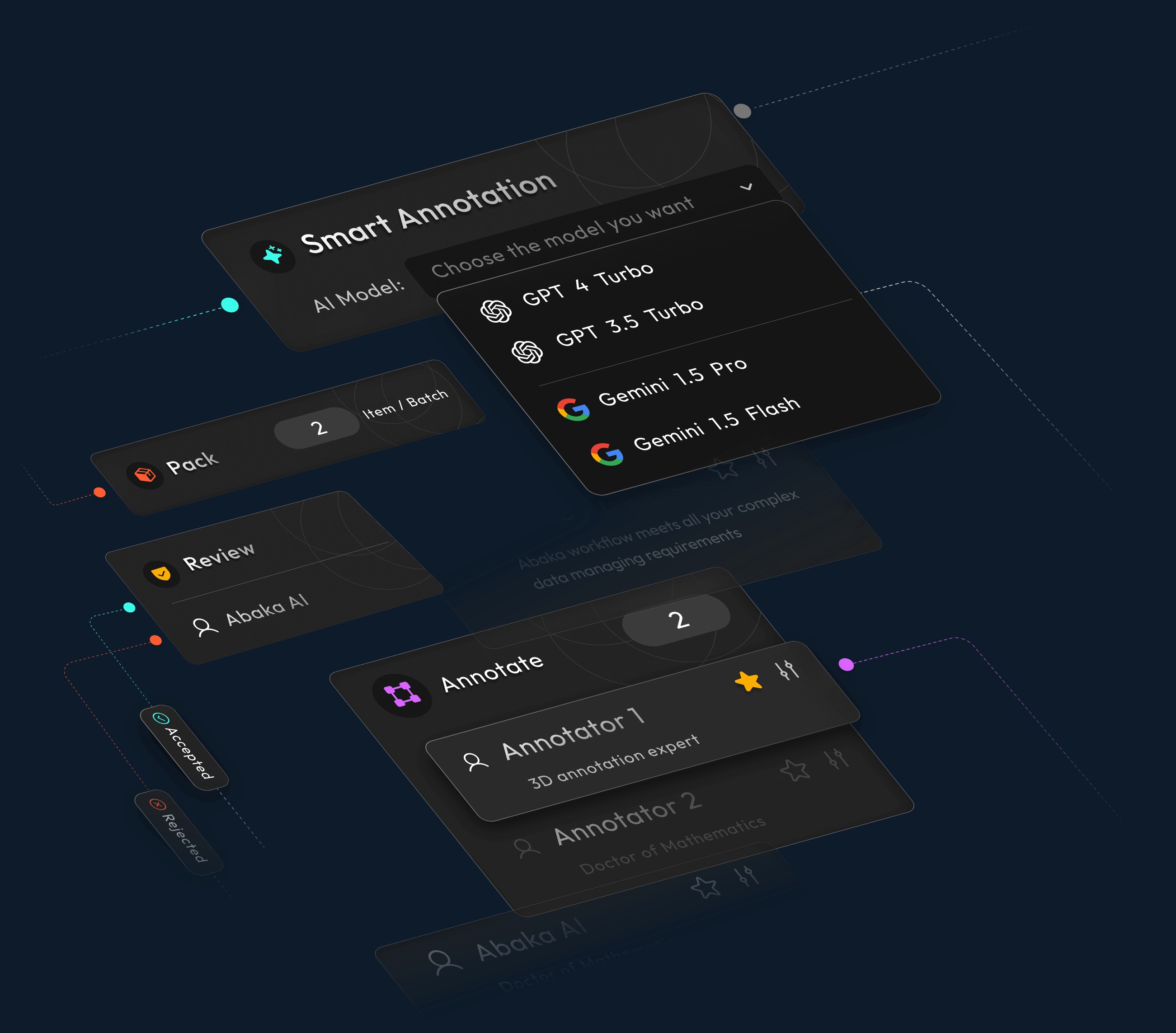
Task: Click the '3D annotation expert' subtitle
Action: tap(613, 761)
